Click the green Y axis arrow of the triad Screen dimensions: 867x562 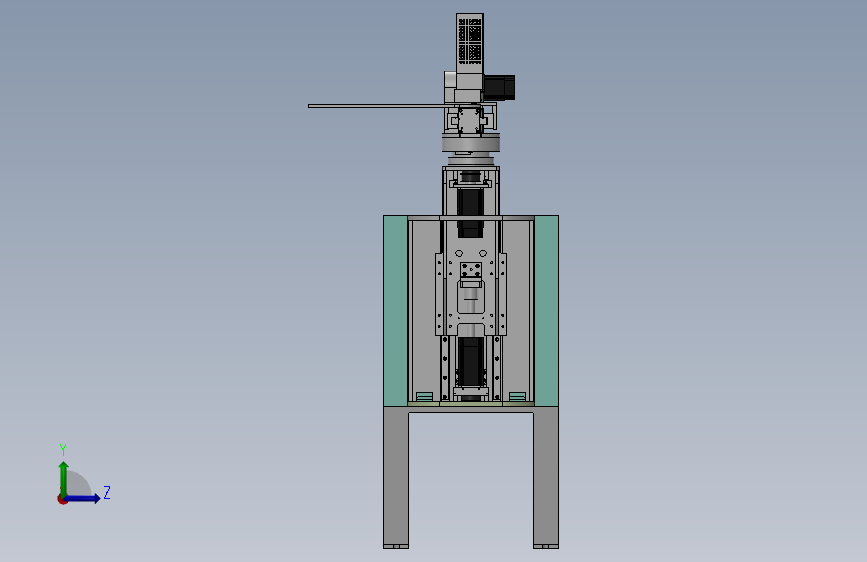click(x=63, y=478)
